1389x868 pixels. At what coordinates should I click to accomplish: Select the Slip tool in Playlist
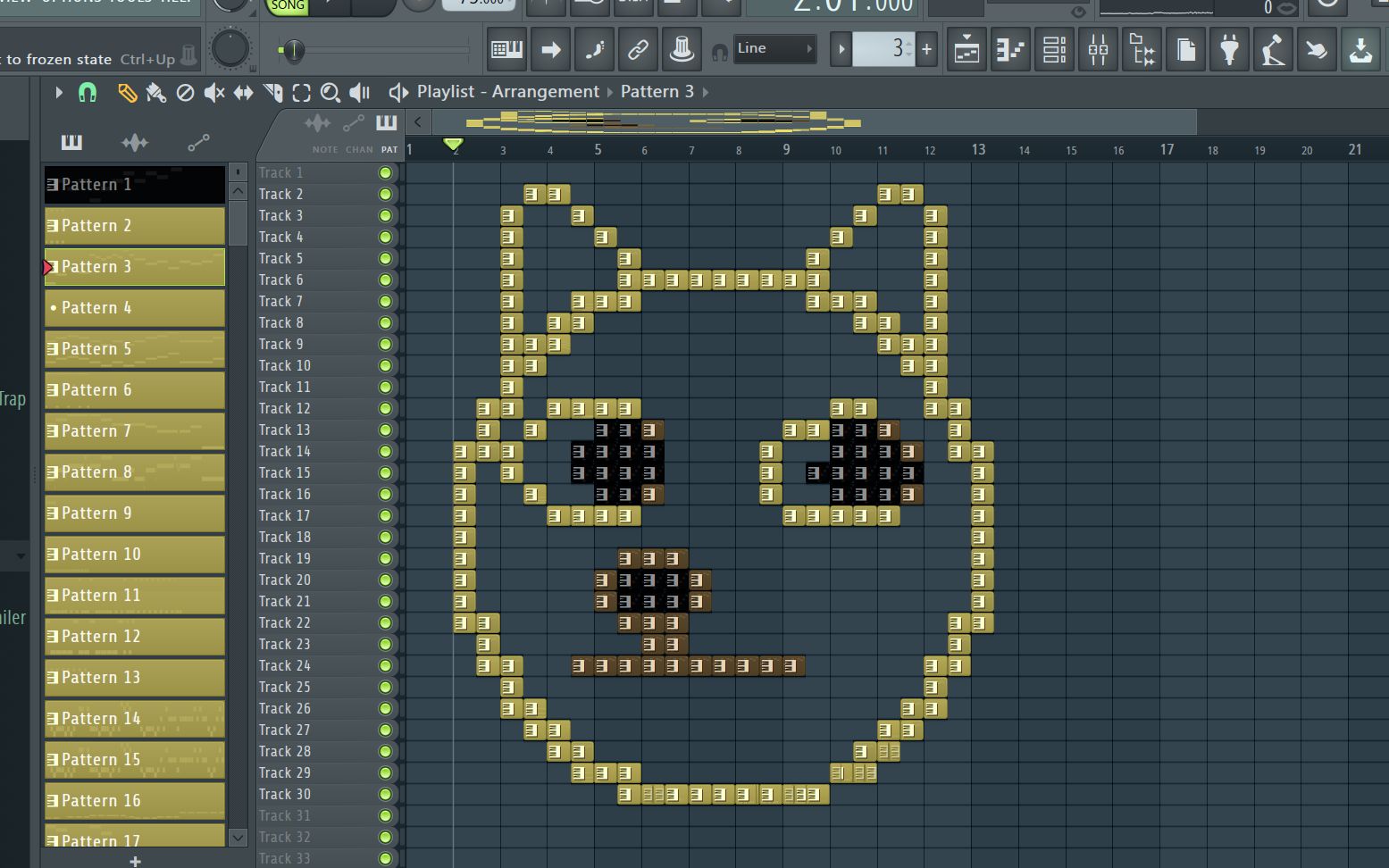coord(243,92)
